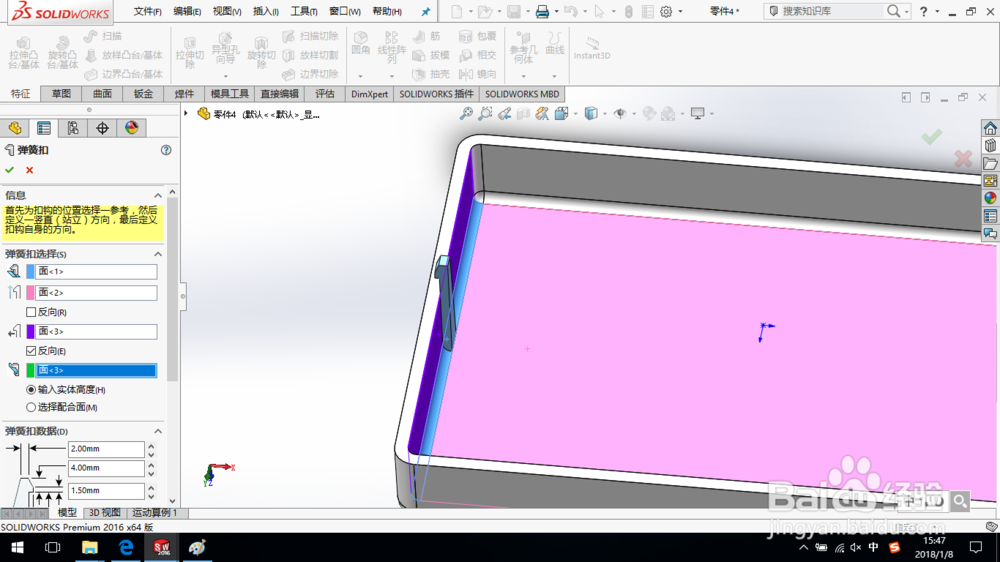Open view orientation dropdown arrow
Viewport: 1000px width, 562px height.
pos(575,114)
